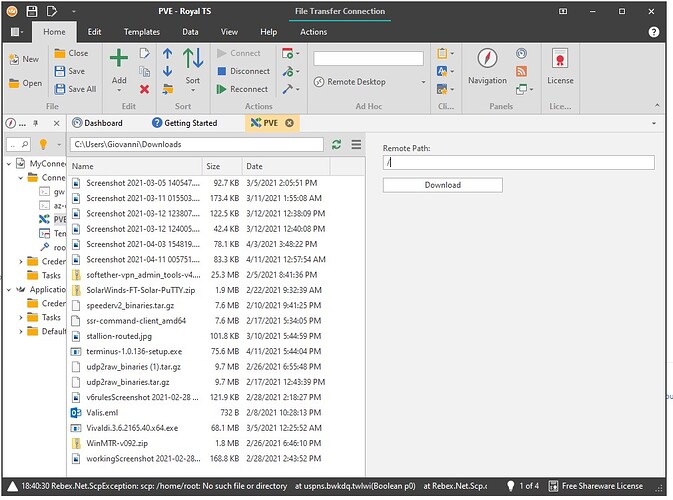The height and width of the screenshot is (500, 673).
Task: Click the Add green plus icon
Action: (119, 59)
